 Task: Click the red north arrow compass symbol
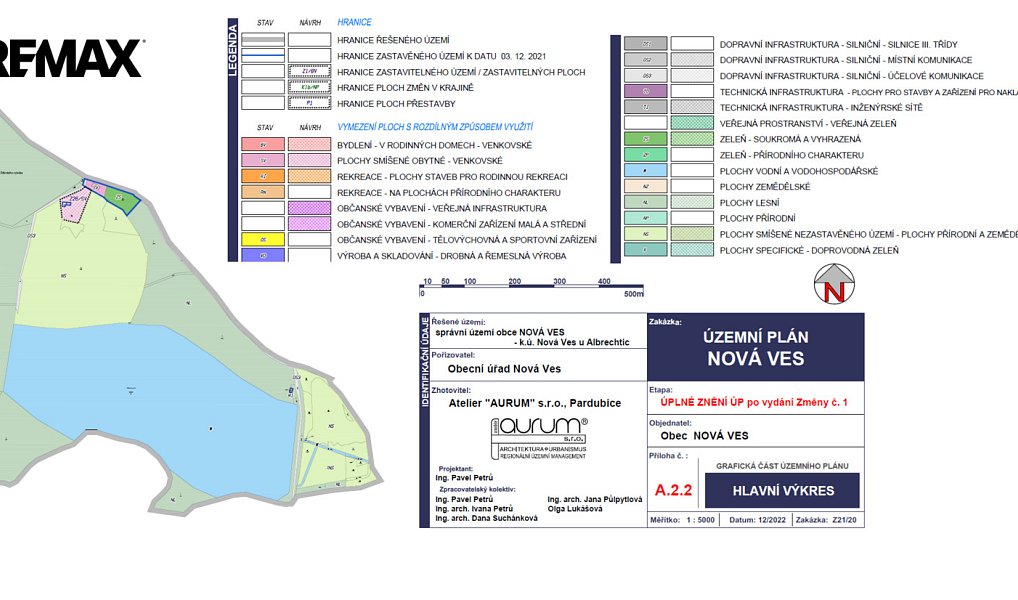pyautogui.click(x=834, y=284)
